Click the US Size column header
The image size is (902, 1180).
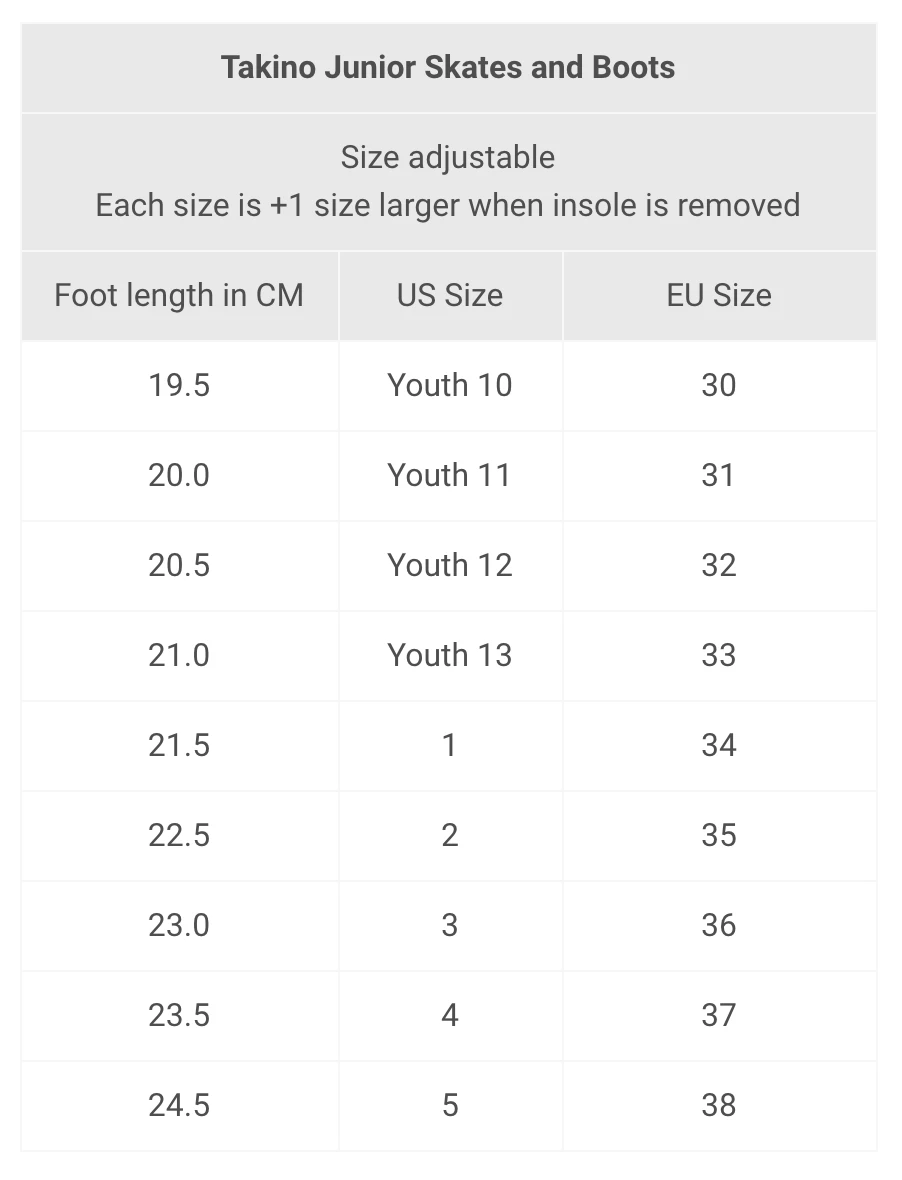pyautogui.click(x=450, y=295)
